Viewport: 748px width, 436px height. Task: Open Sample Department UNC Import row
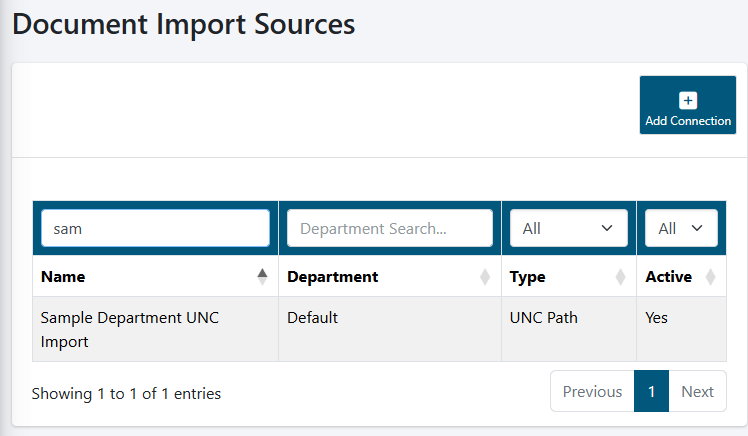click(379, 329)
